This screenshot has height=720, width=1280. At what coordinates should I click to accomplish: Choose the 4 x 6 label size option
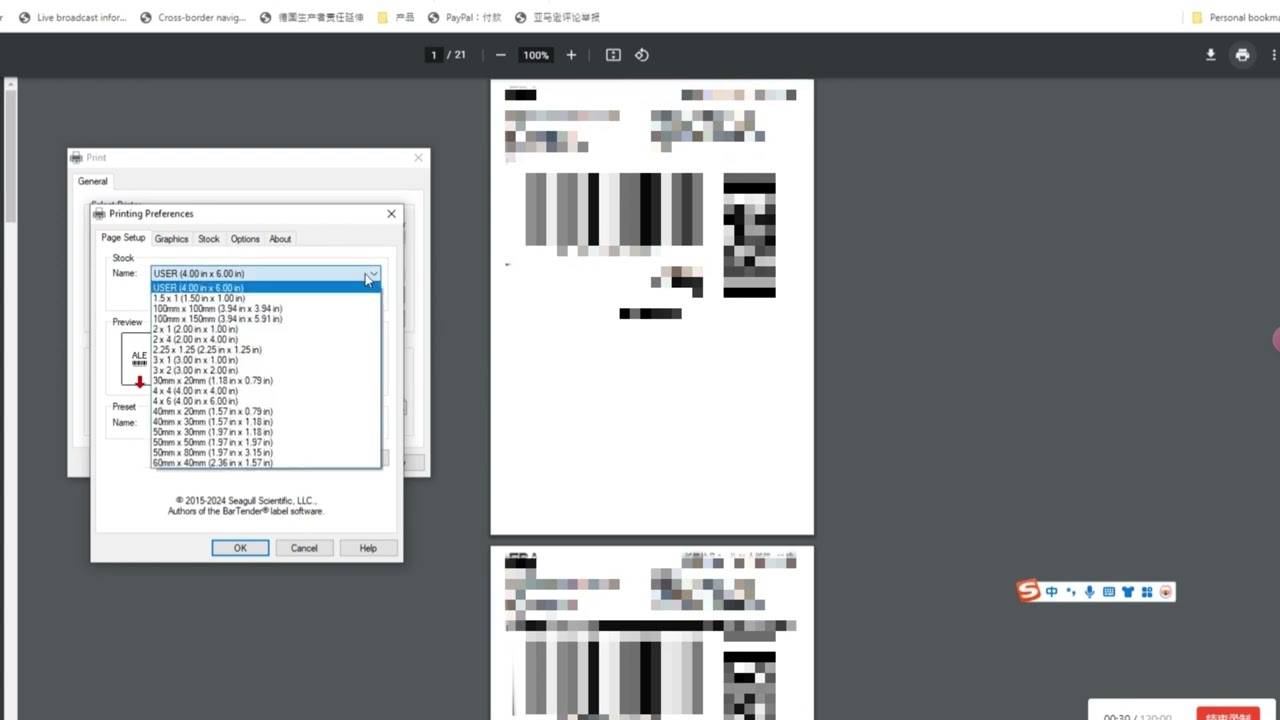coord(194,401)
